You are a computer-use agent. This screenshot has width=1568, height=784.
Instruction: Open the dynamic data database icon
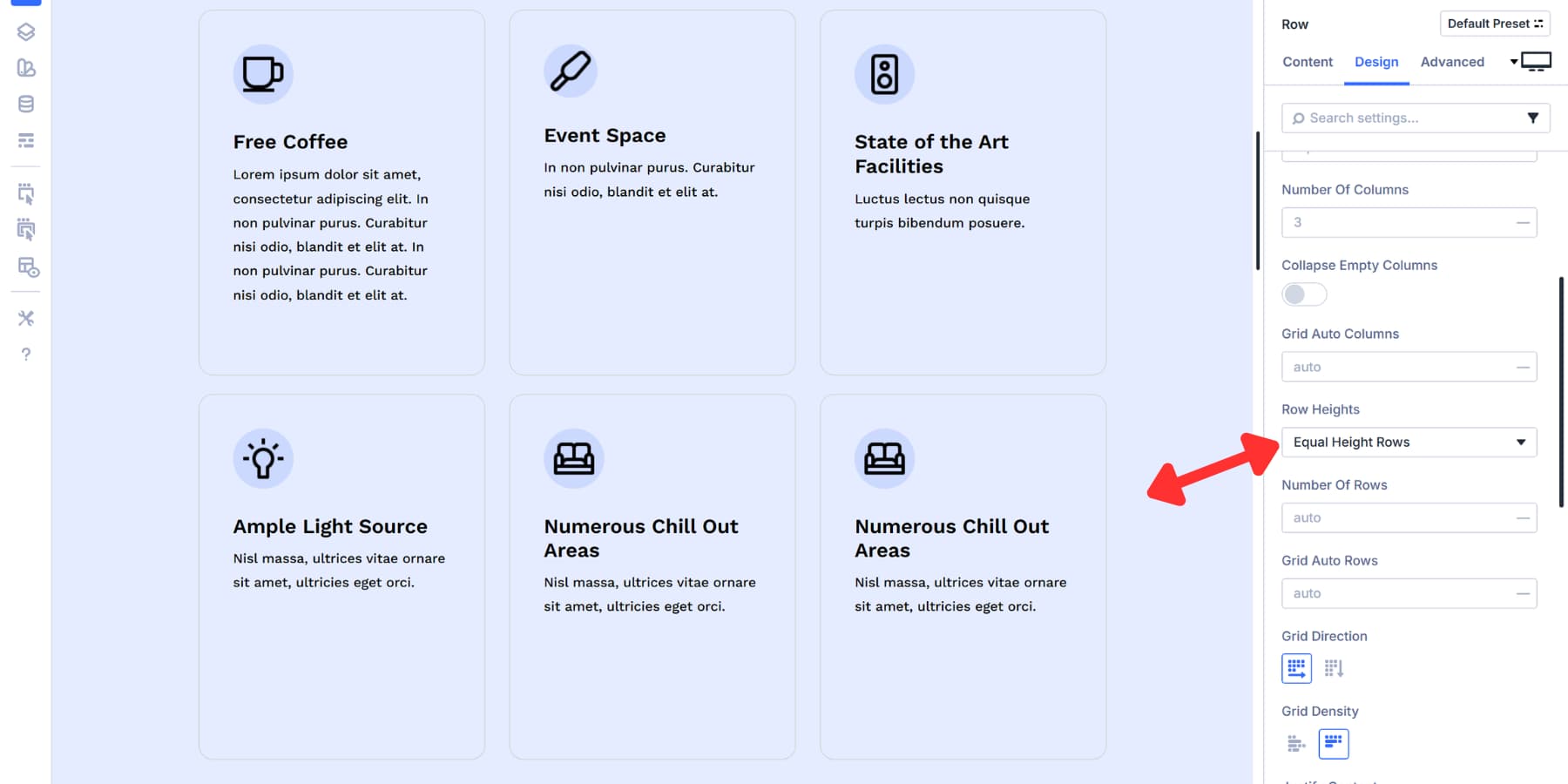[x=25, y=103]
